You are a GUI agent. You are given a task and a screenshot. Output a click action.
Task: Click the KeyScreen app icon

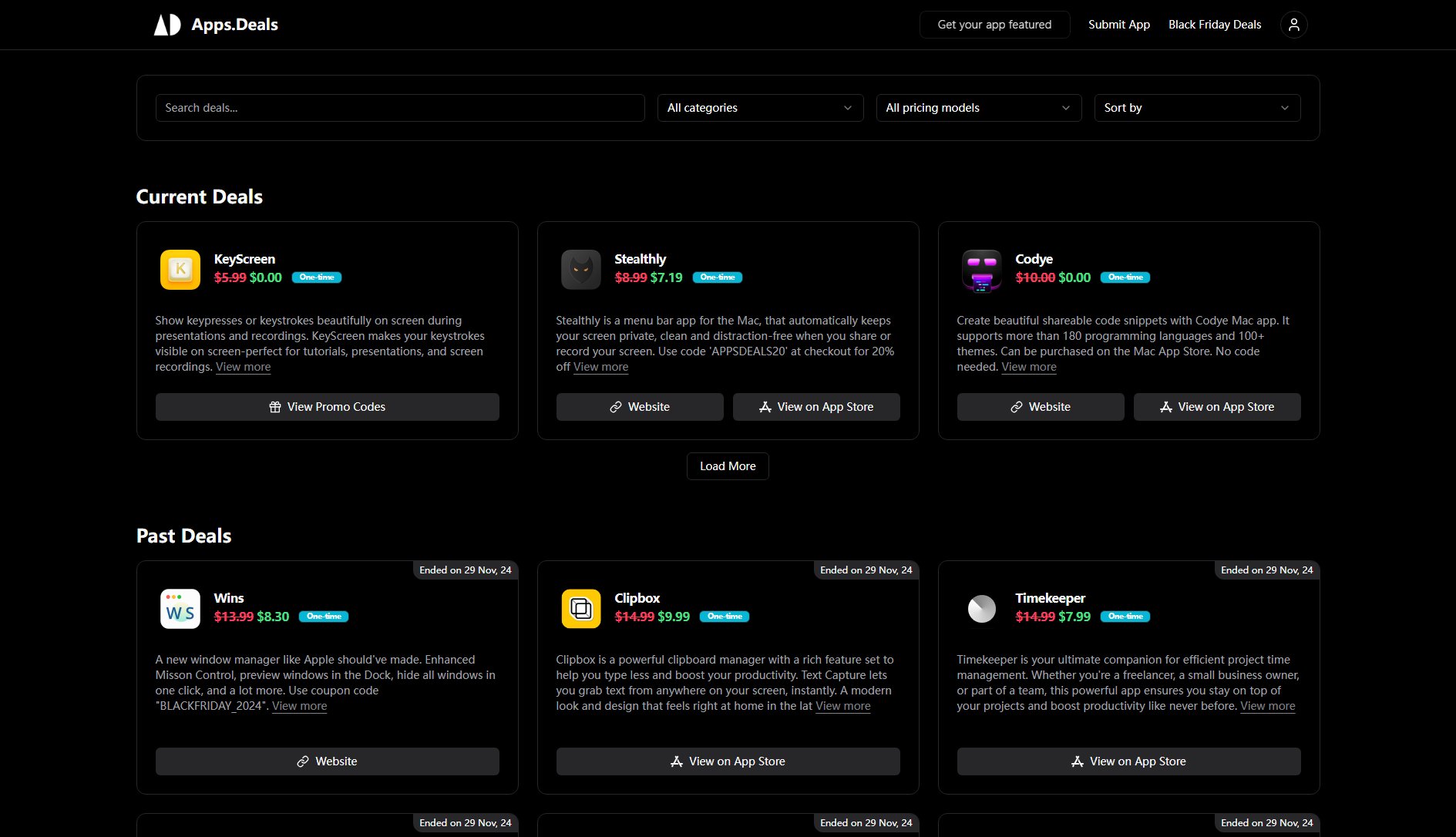click(180, 269)
